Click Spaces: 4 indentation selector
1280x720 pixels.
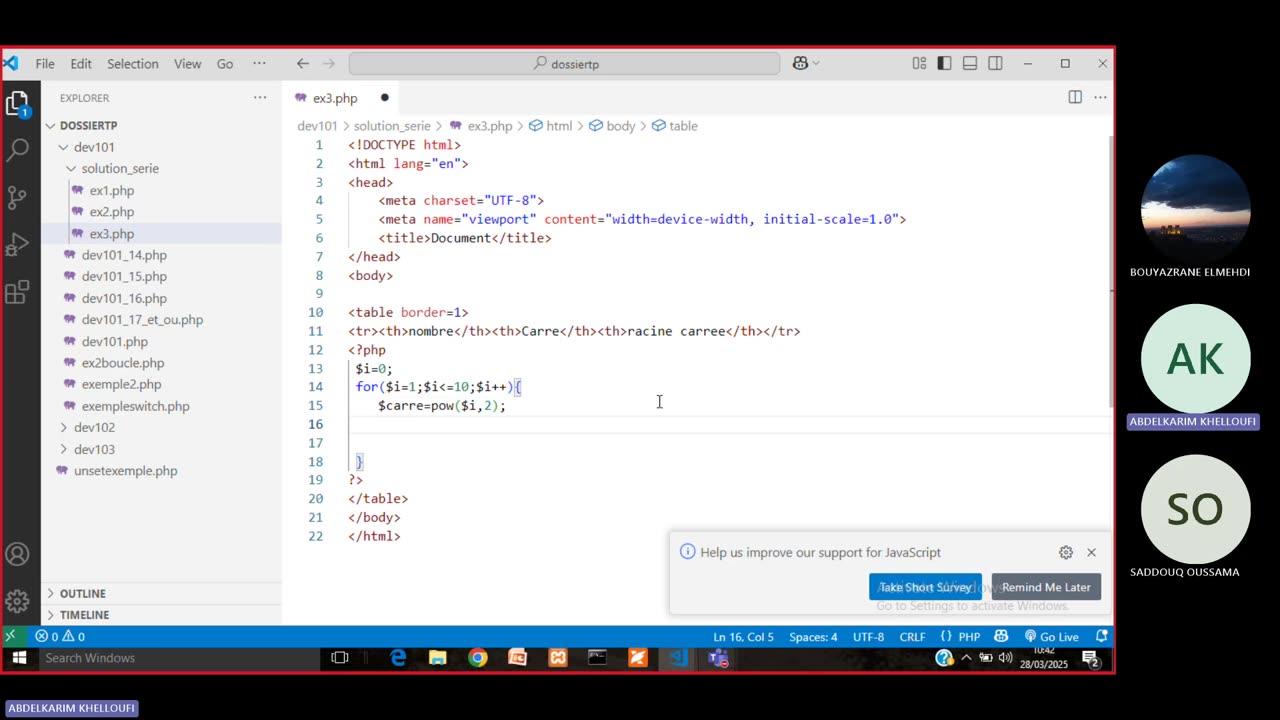pos(813,636)
